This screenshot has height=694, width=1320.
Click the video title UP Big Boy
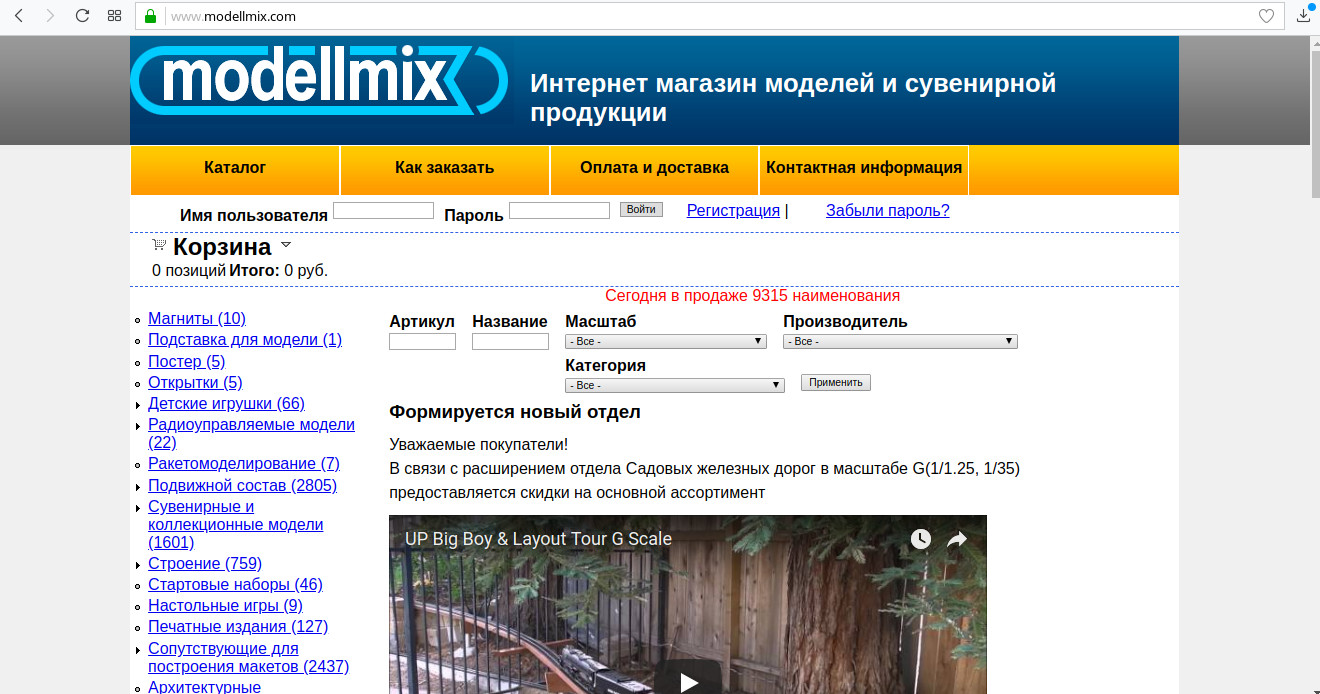[x=538, y=539]
